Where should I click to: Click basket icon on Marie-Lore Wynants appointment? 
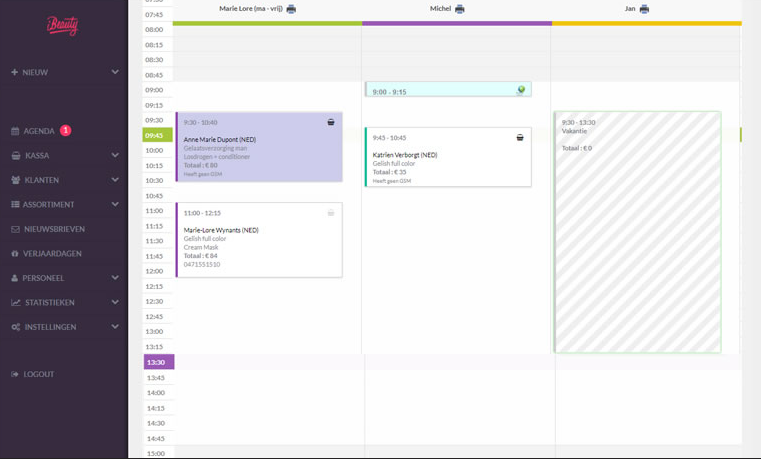coord(331,212)
